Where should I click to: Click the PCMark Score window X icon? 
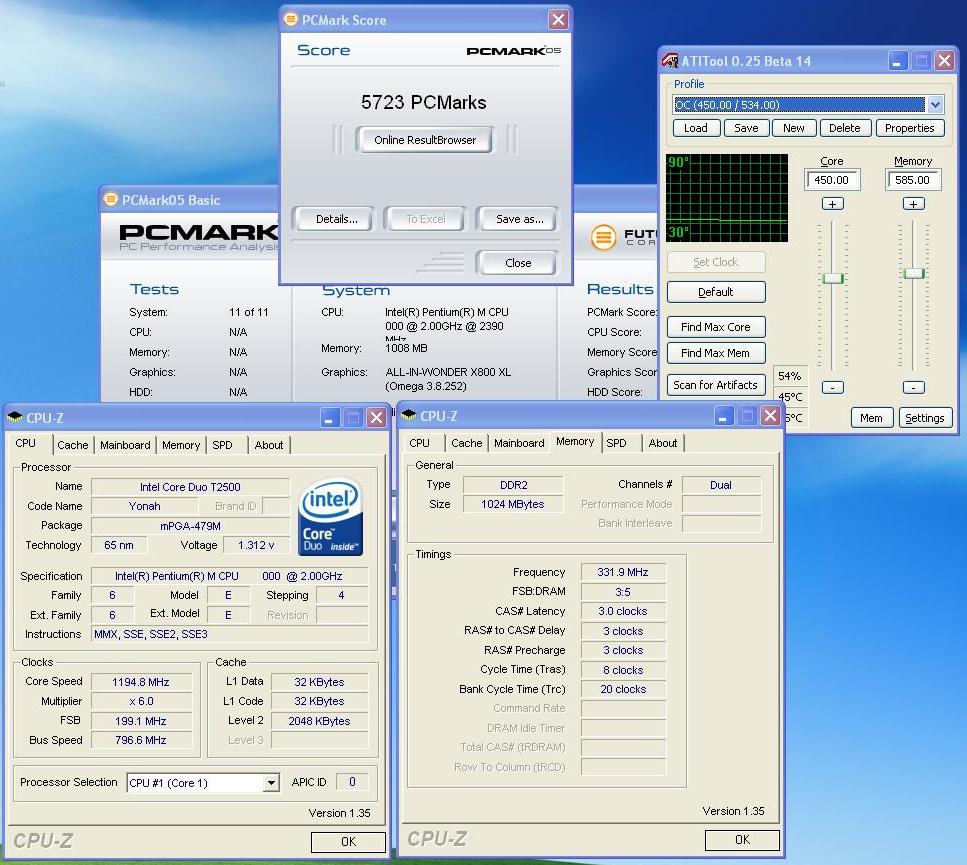pos(558,20)
